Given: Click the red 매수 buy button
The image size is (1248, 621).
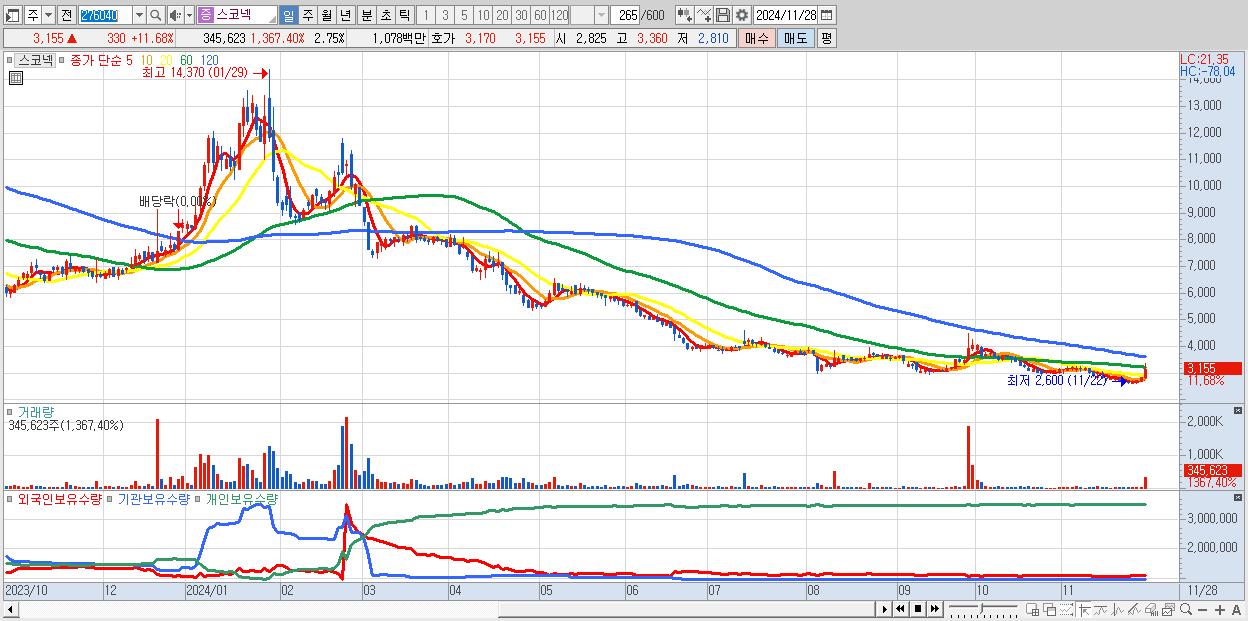Looking at the screenshot, I should 757,39.
